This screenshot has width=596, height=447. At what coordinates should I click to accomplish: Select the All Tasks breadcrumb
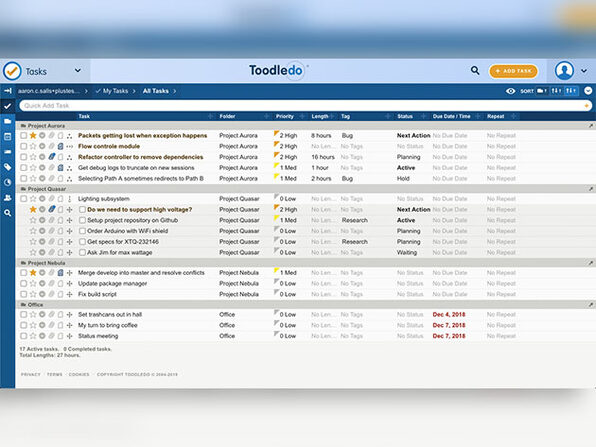(x=155, y=91)
